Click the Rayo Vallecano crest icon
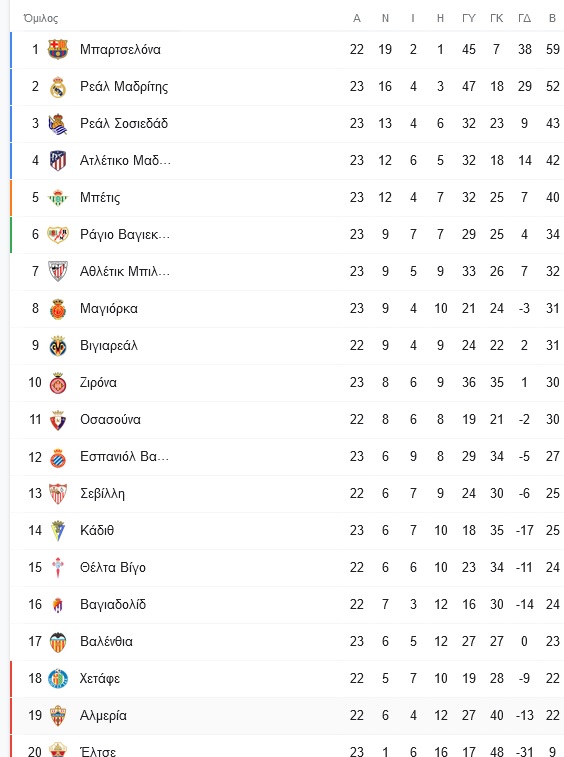 coord(57,235)
